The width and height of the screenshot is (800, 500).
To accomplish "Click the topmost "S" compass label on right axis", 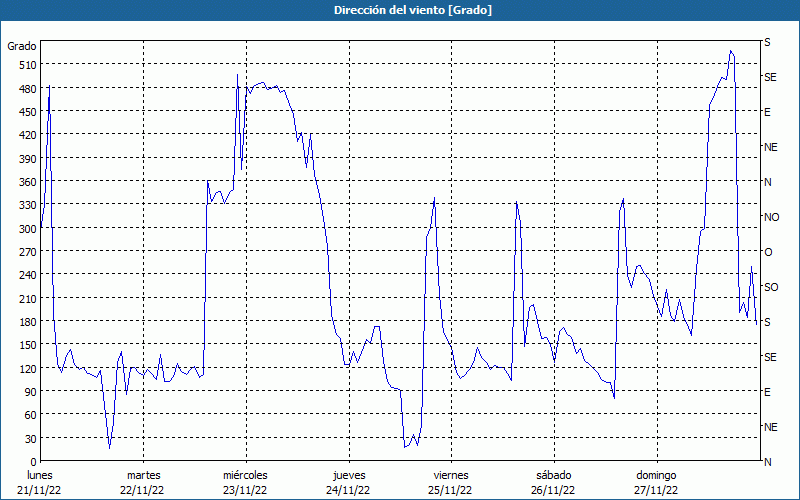I will coord(767,42).
